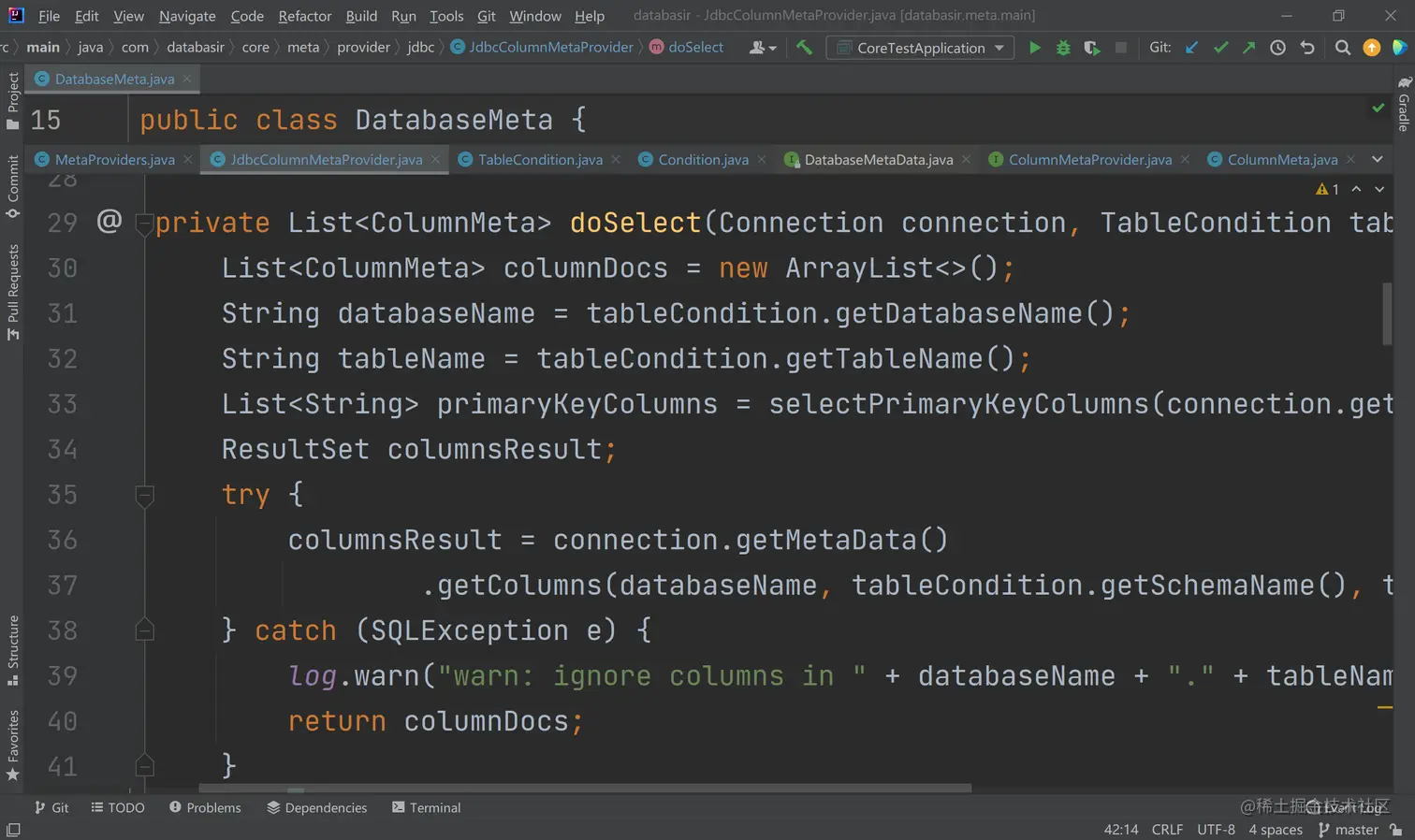This screenshot has height=840, width=1415.
Task: Change the CRLF line separator setting
Action: (x=1167, y=830)
